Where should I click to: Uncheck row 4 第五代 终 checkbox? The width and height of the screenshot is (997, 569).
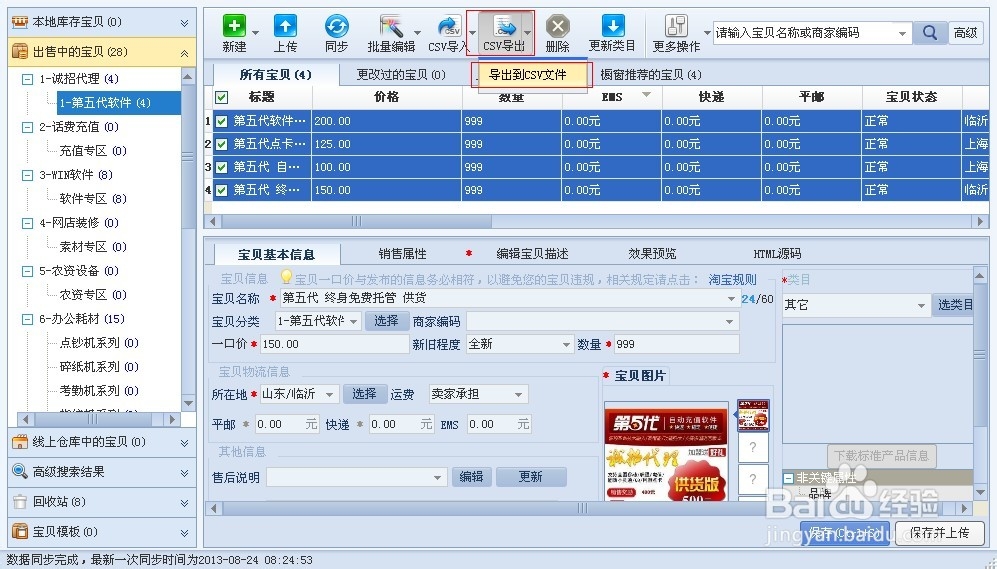[221, 190]
